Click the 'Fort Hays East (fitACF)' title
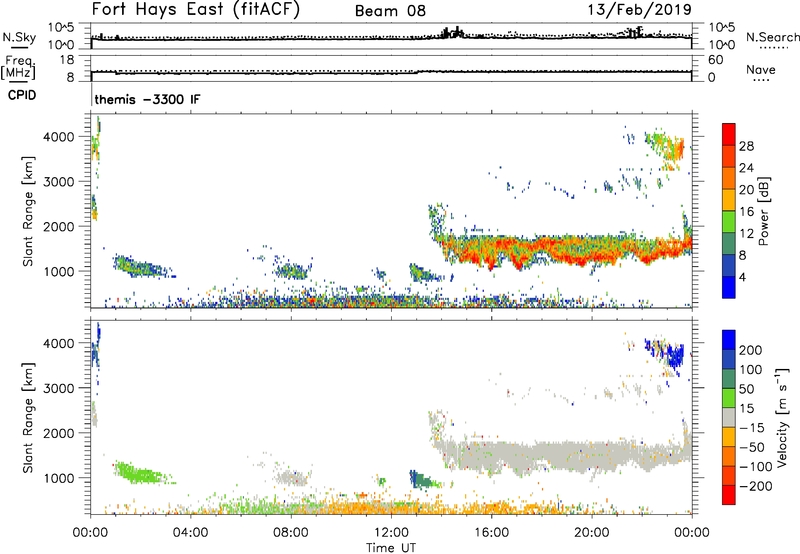Image resolution: width=800 pixels, height=554 pixels. [196, 10]
